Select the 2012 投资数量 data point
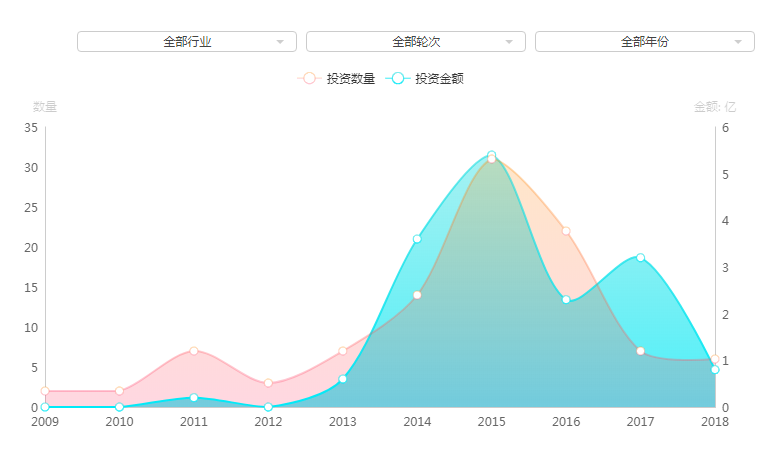 click(x=268, y=383)
